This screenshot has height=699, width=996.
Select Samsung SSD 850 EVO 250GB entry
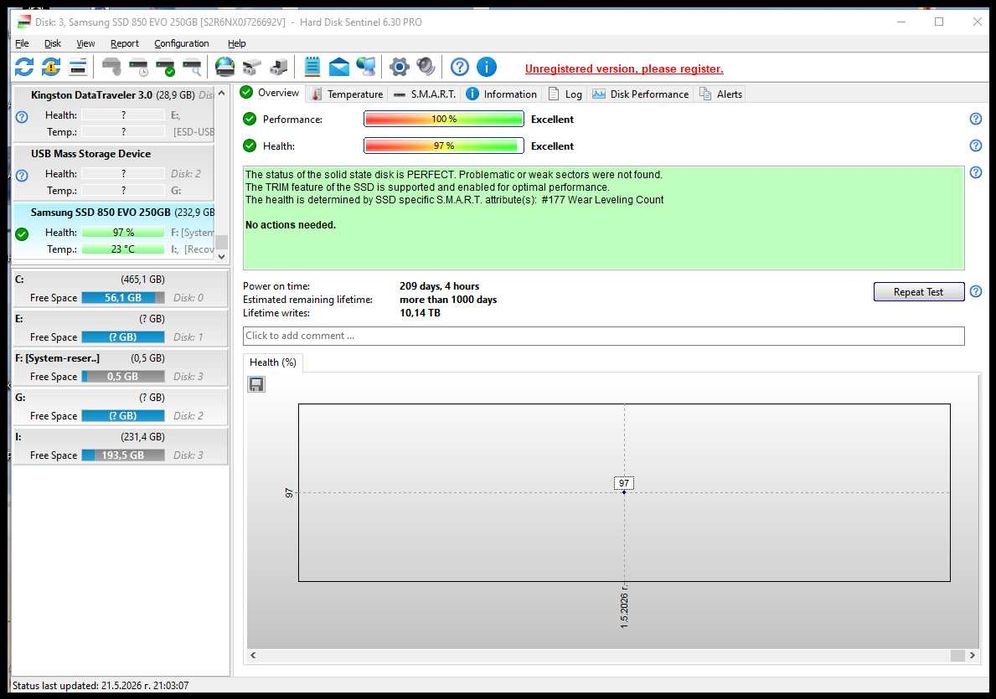114,231
